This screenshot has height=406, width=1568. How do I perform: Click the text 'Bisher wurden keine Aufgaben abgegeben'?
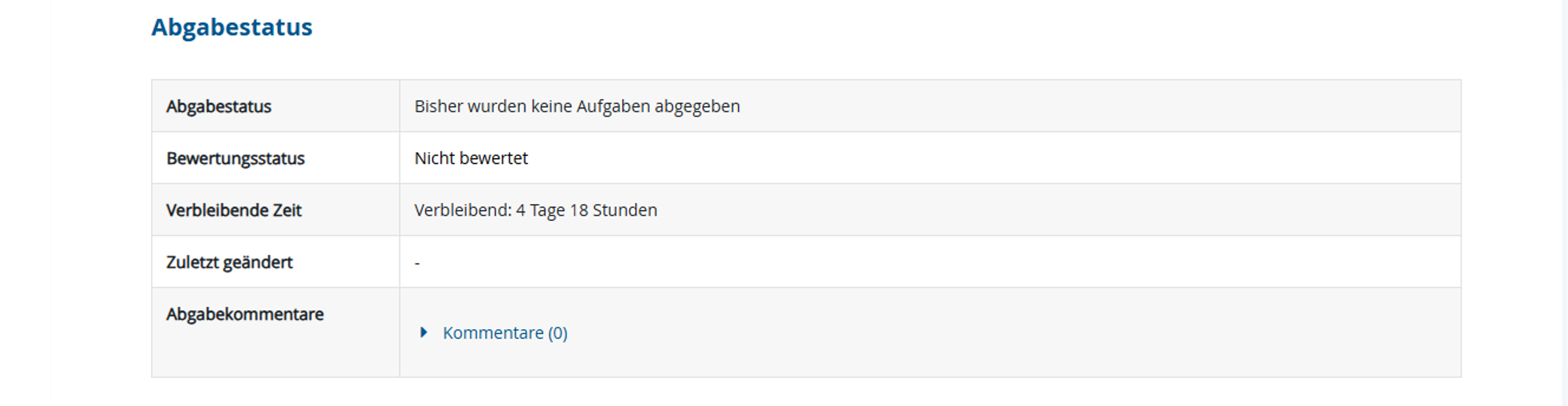click(577, 106)
